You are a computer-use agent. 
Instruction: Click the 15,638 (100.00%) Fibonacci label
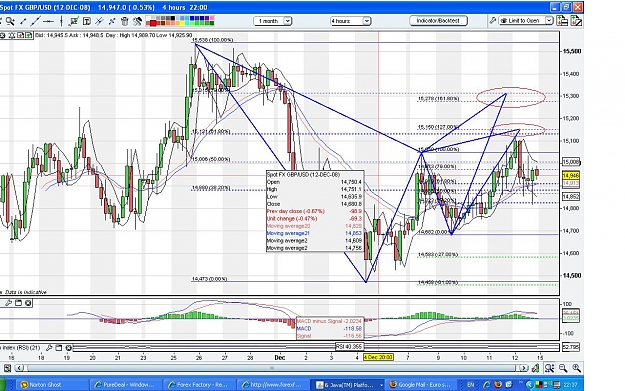[212, 40]
